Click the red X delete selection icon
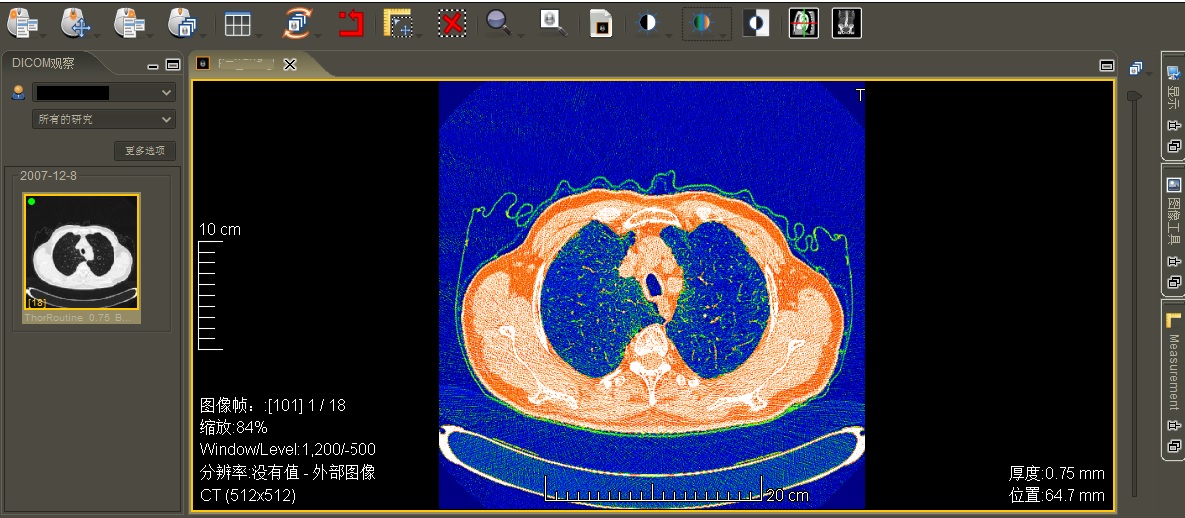 tap(452, 23)
